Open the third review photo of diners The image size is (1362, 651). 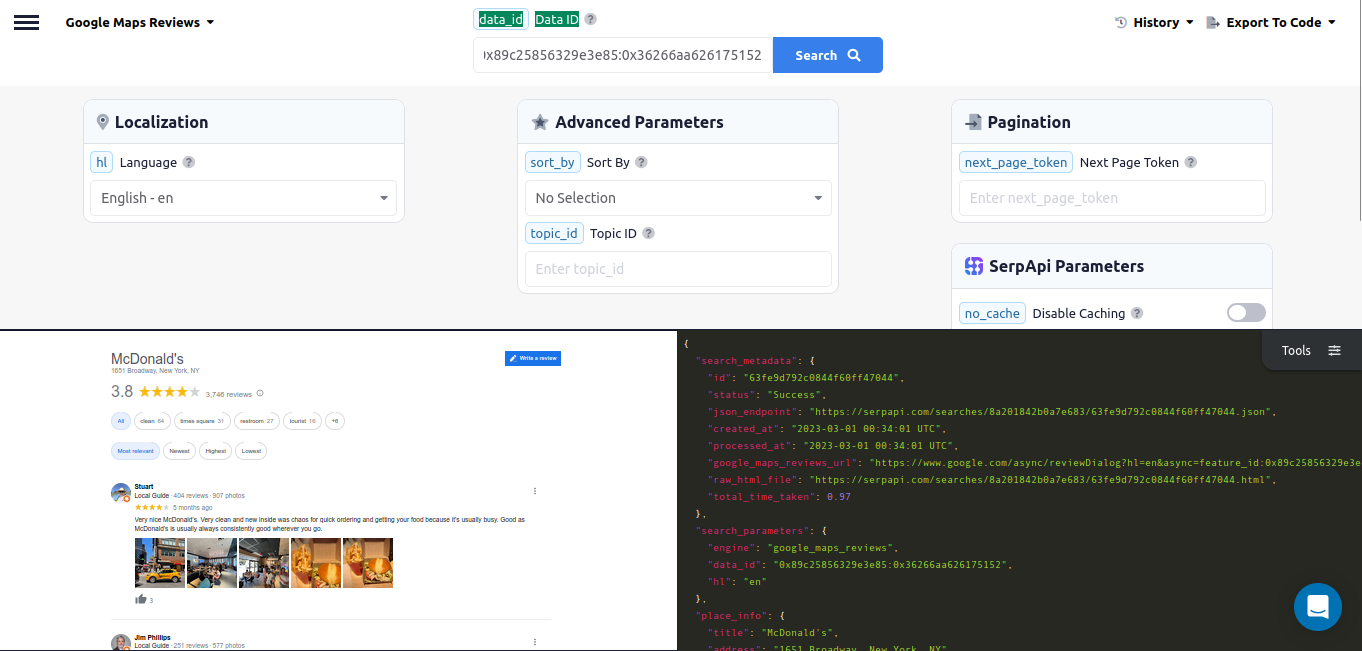264,563
